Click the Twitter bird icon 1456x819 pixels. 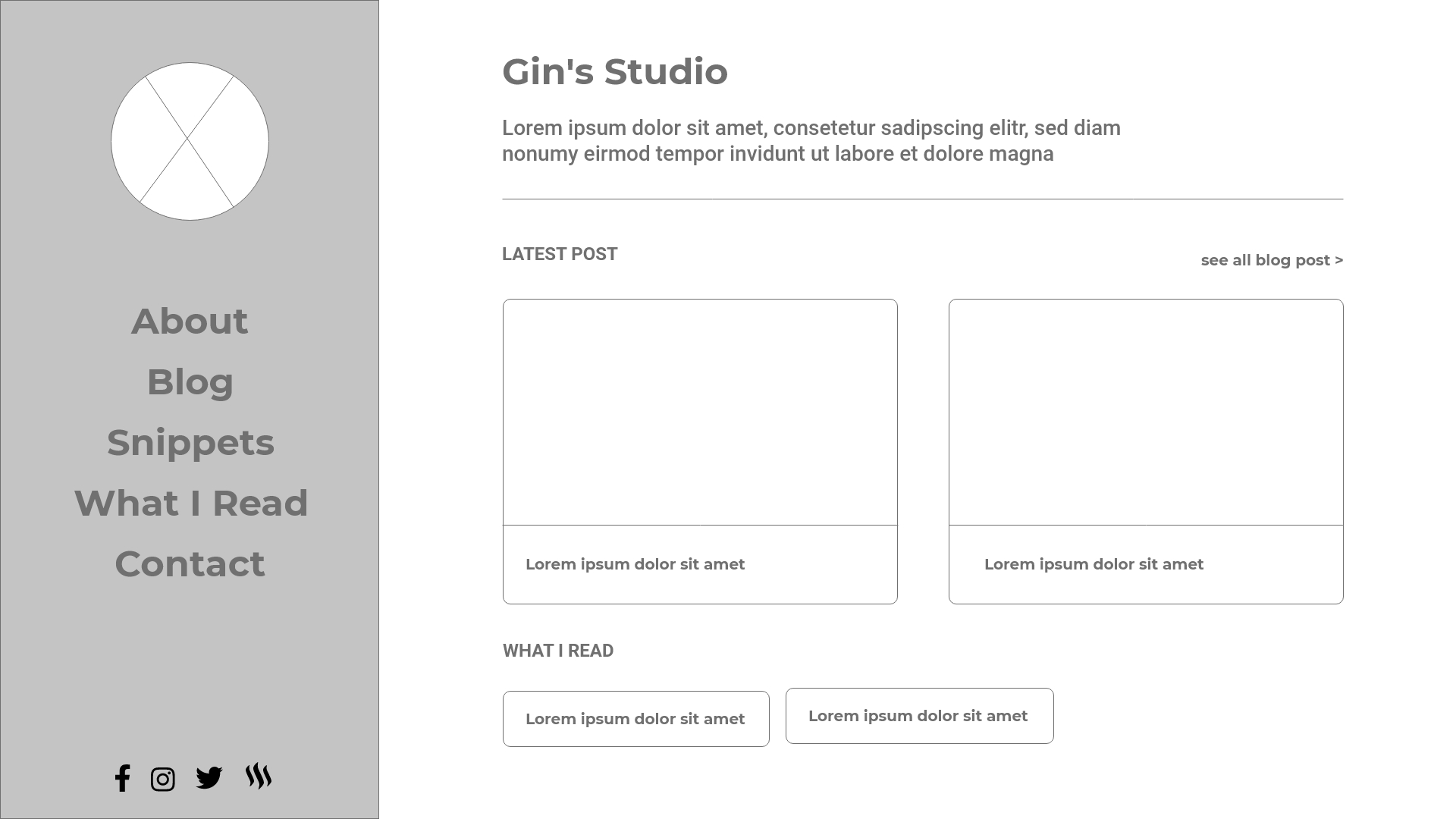[x=209, y=778]
